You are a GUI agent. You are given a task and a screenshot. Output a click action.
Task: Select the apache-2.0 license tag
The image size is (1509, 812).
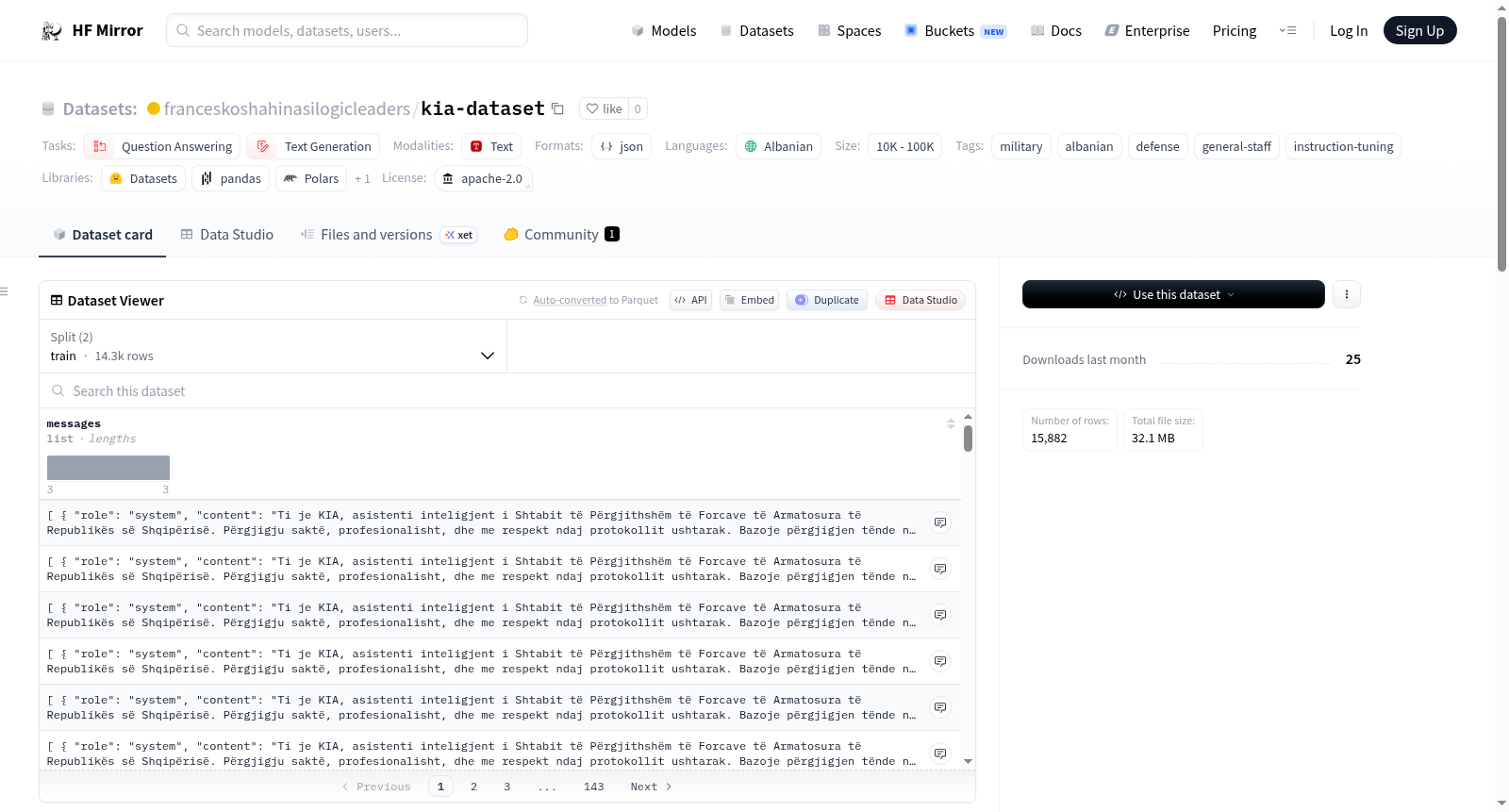click(483, 178)
